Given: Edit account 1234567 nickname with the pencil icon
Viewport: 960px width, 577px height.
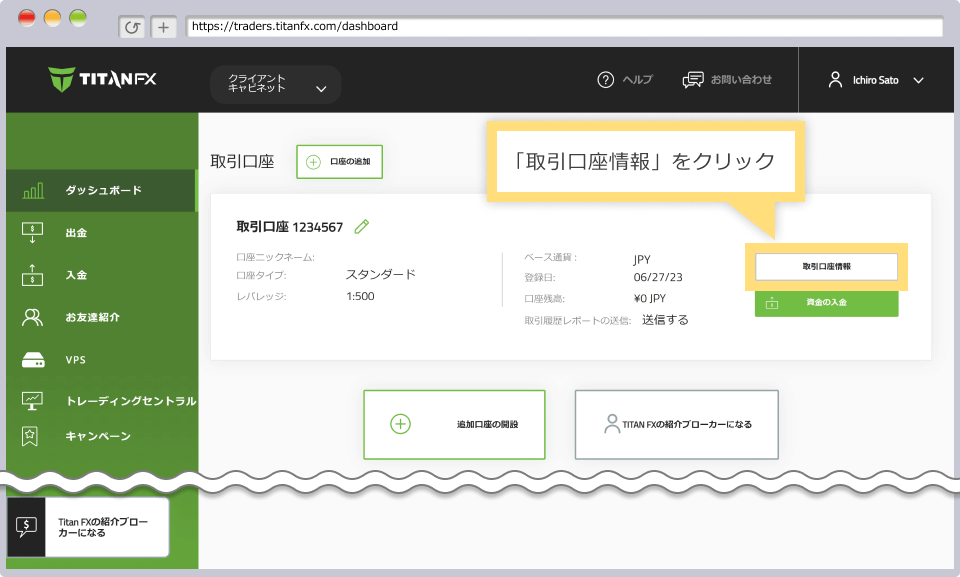Looking at the screenshot, I should 362,227.
